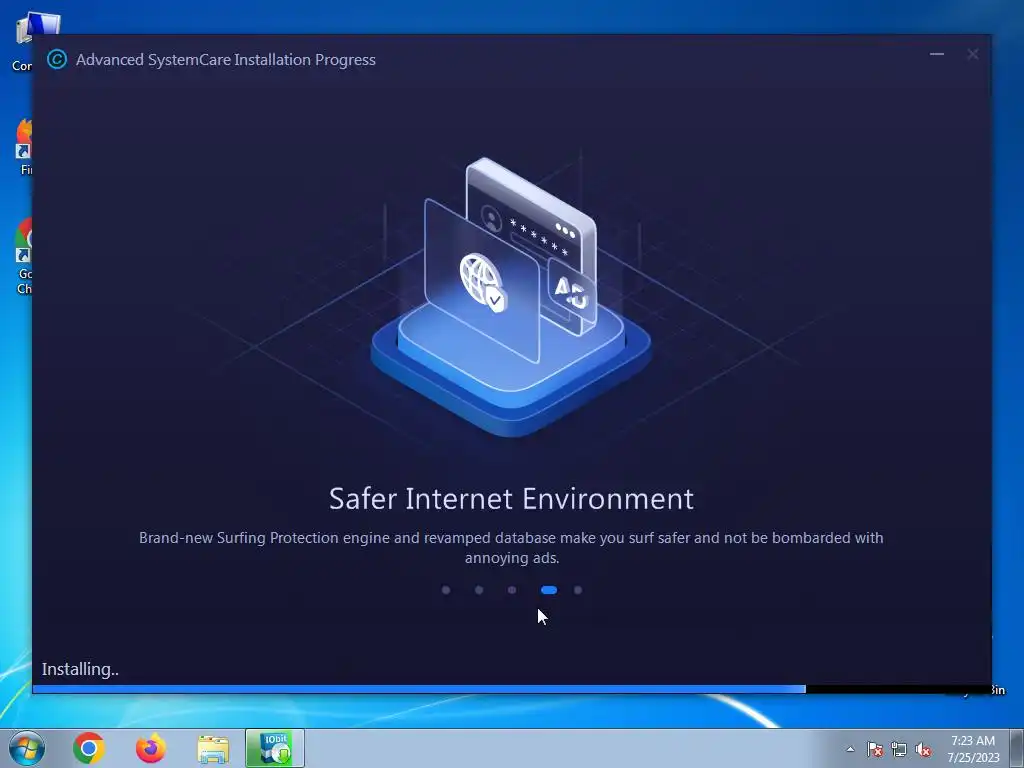Image resolution: width=1024 pixels, height=768 pixels.
Task: Click the muted volume tray icon
Action: click(x=923, y=749)
